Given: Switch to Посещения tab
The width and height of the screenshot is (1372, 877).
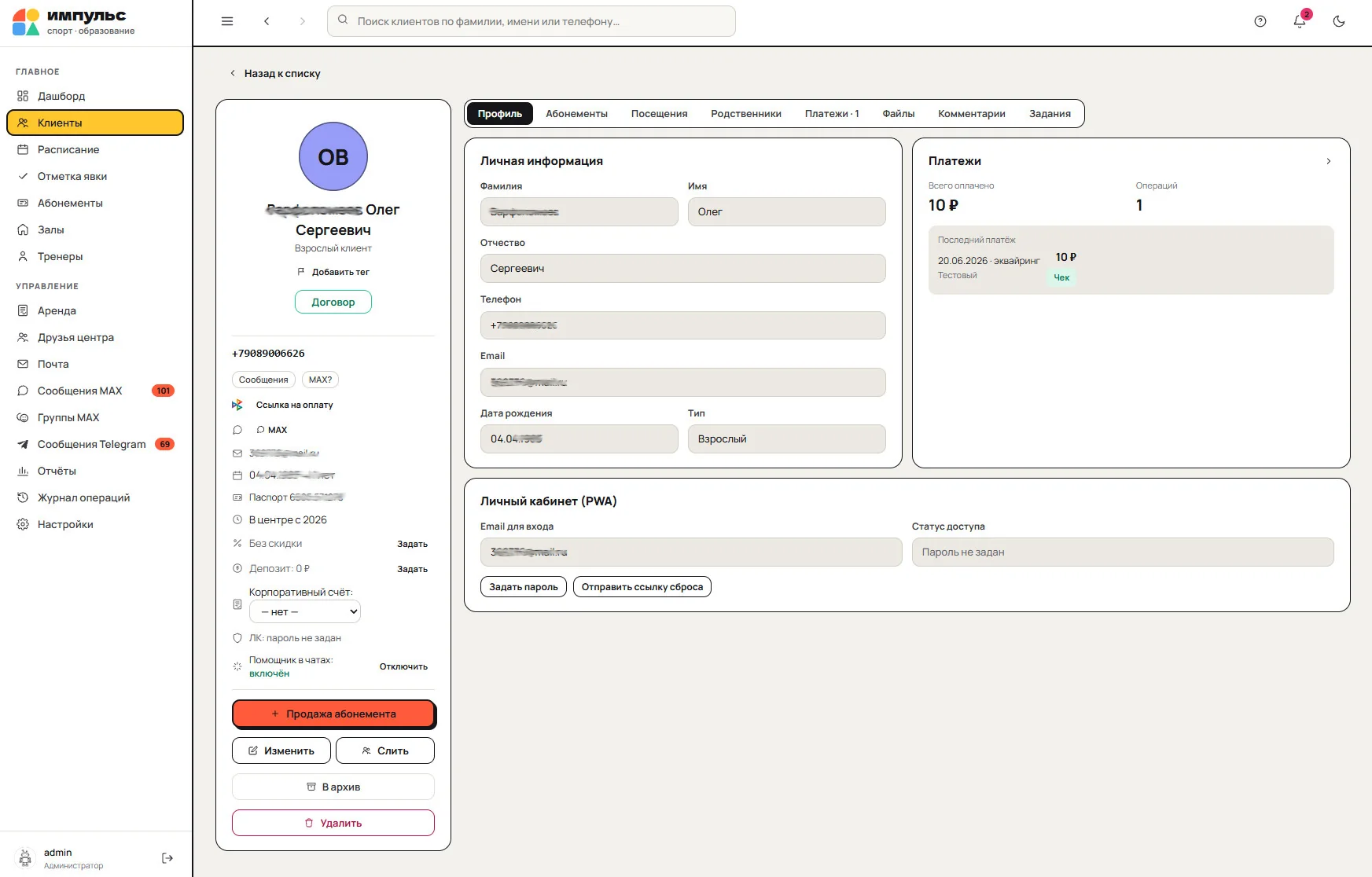Looking at the screenshot, I should point(659,114).
